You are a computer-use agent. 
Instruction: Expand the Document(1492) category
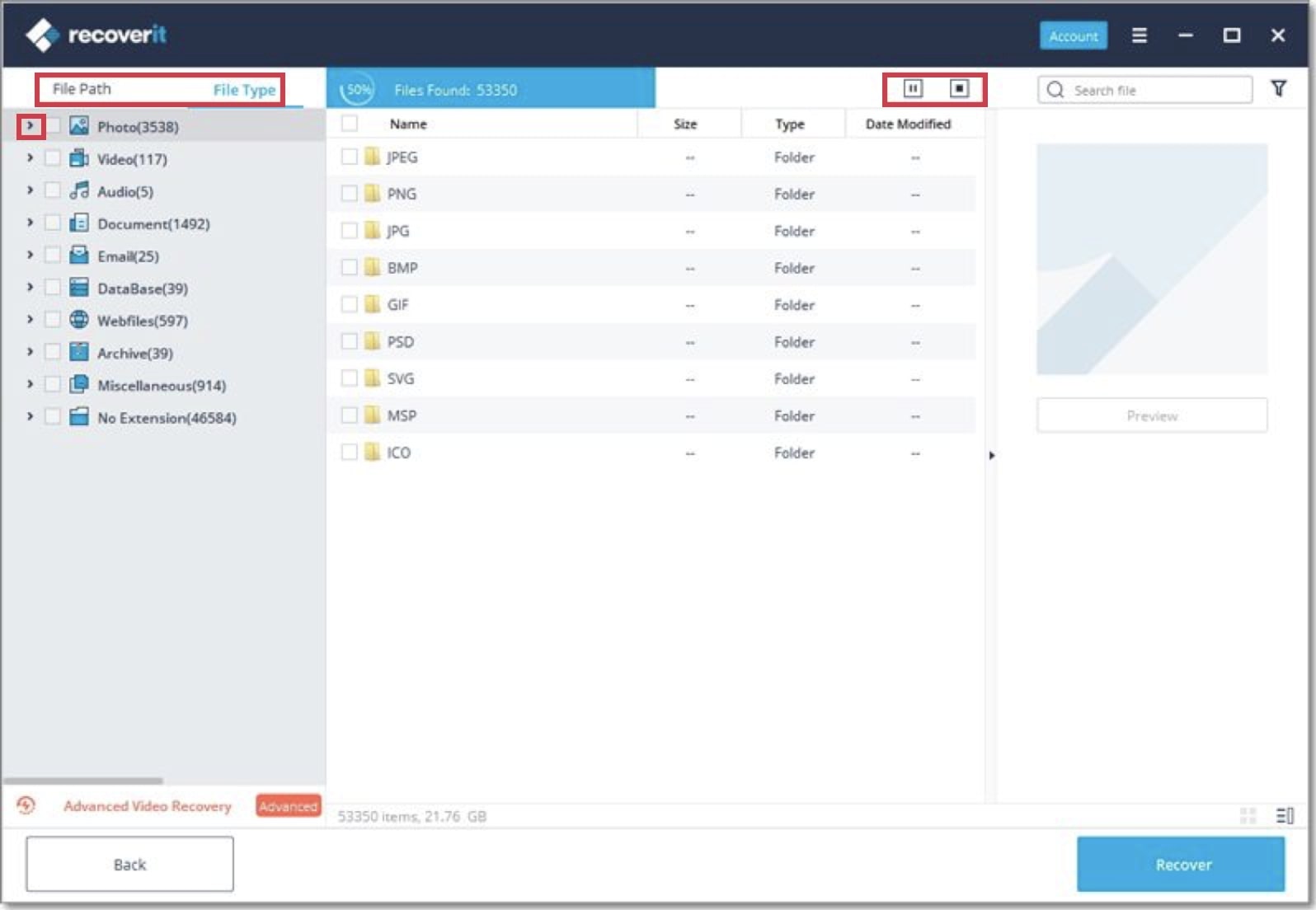tap(30, 223)
